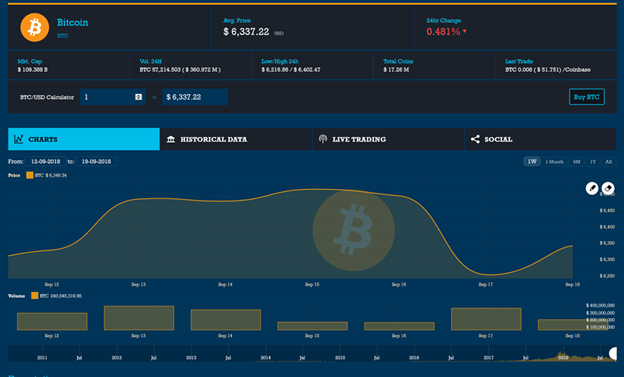The image size is (624, 377).
Task: Select the pencil draw tool on chart
Action: (592, 188)
